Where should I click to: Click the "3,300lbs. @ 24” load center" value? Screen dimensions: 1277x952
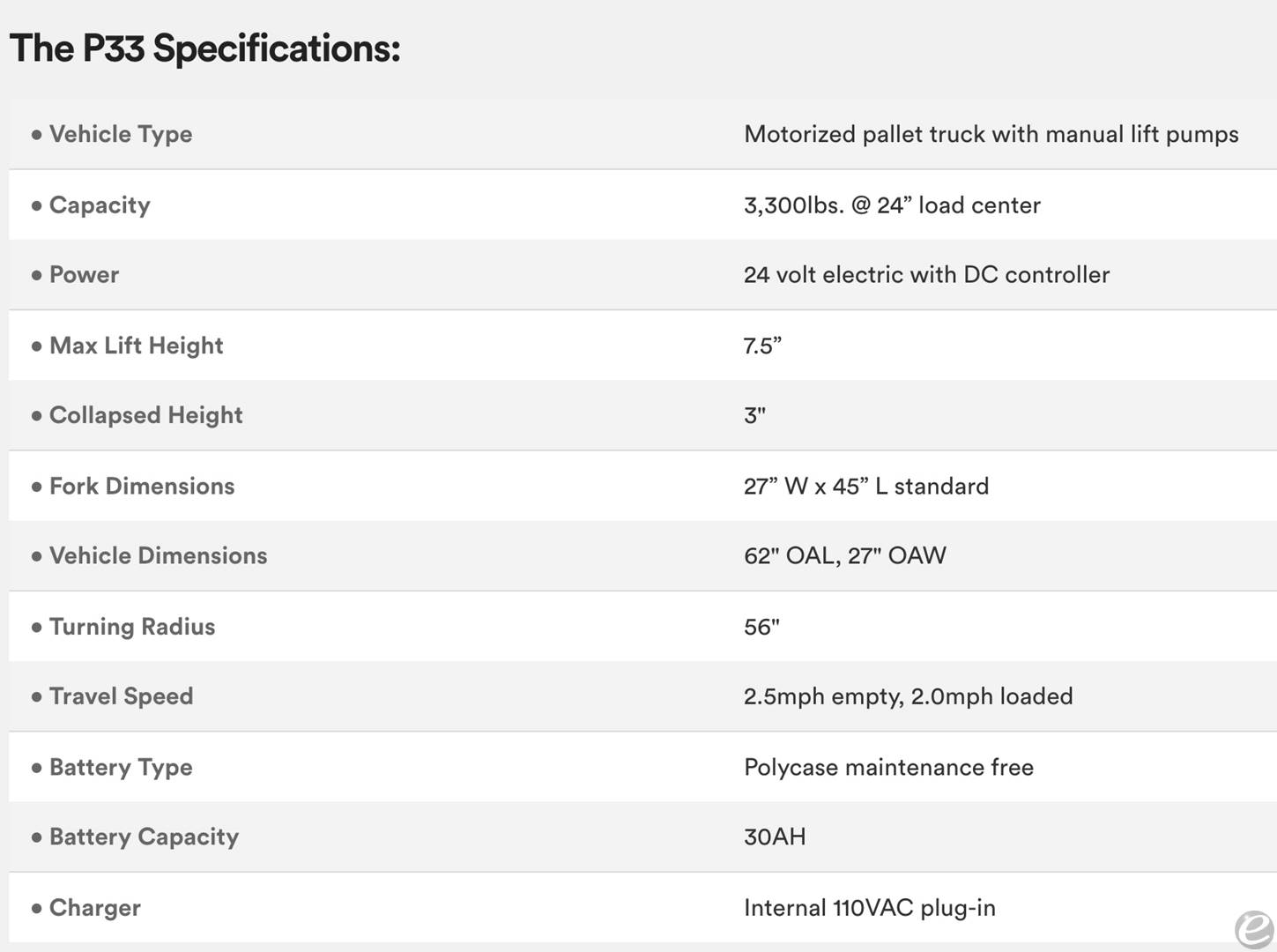[x=892, y=205]
